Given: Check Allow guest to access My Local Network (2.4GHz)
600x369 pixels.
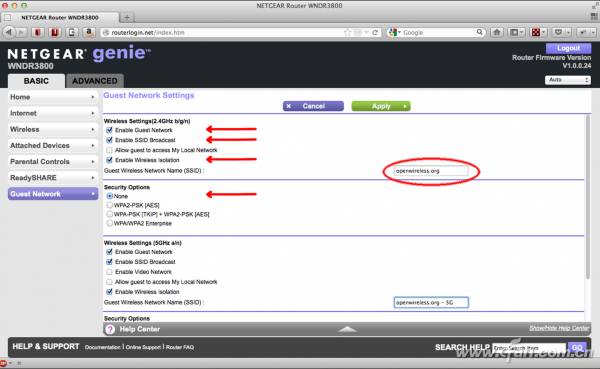Looking at the screenshot, I should [109, 150].
